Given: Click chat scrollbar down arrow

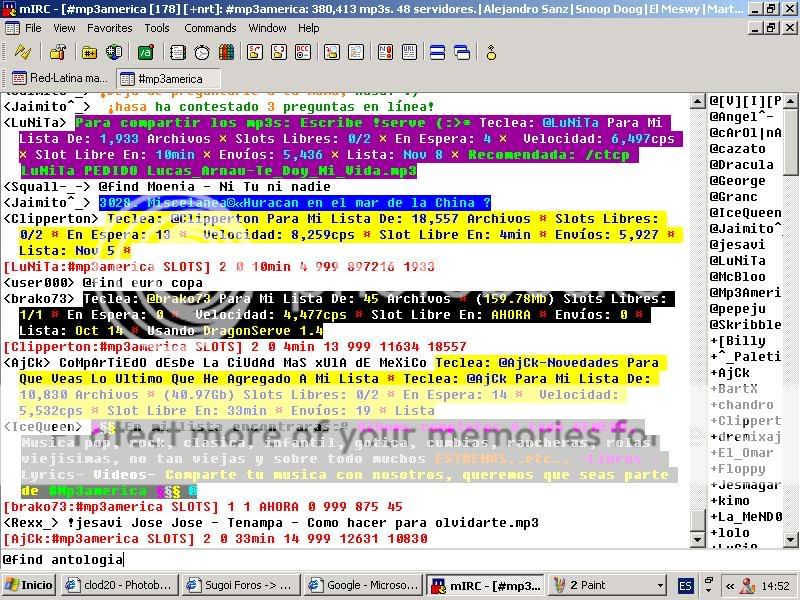Looking at the screenshot, I should point(697,539).
